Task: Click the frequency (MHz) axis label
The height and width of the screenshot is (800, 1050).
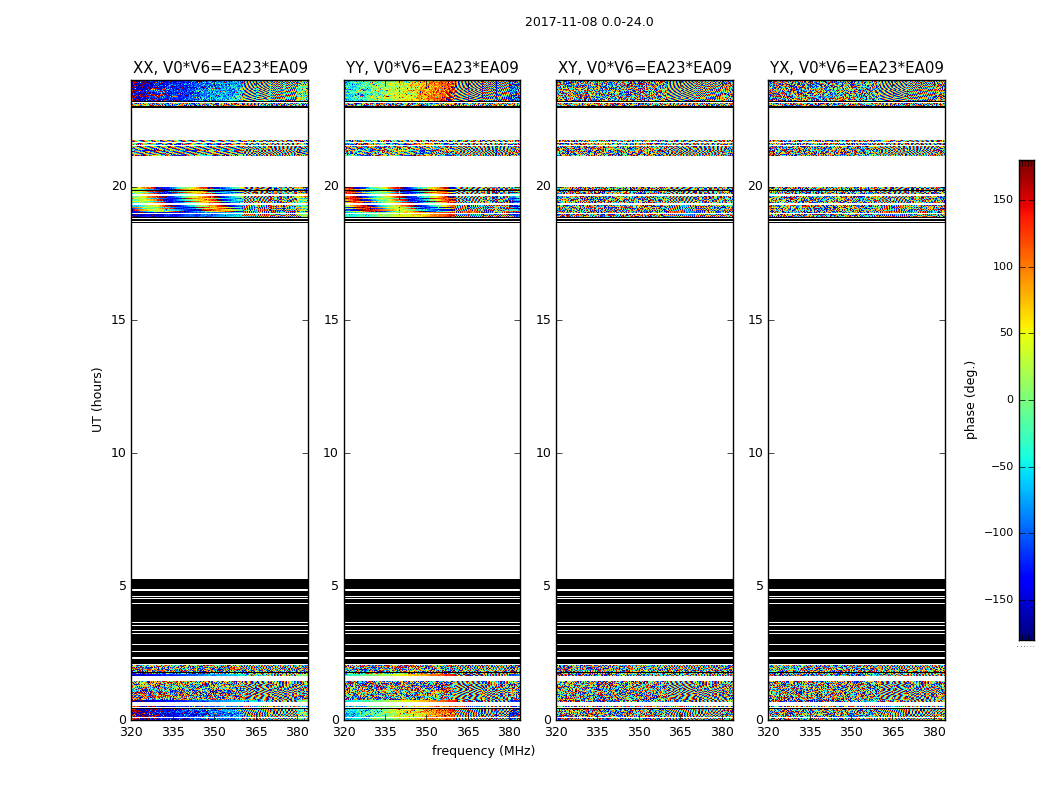Action: (483, 751)
